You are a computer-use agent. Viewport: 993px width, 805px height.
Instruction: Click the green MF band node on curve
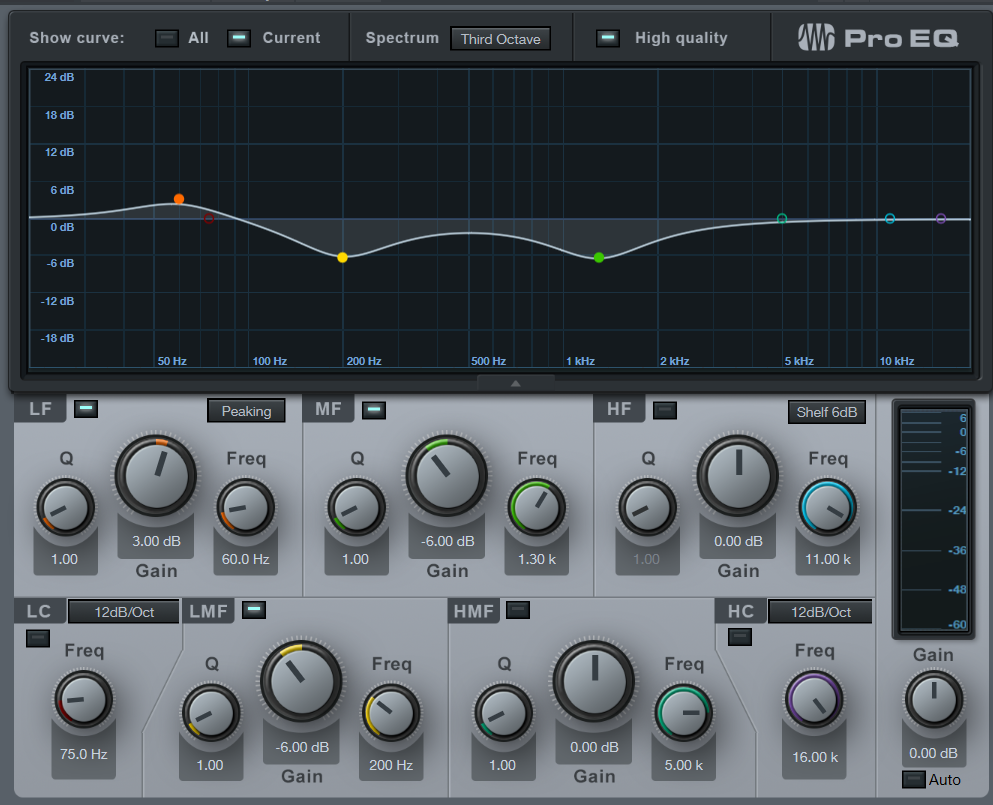599,257
